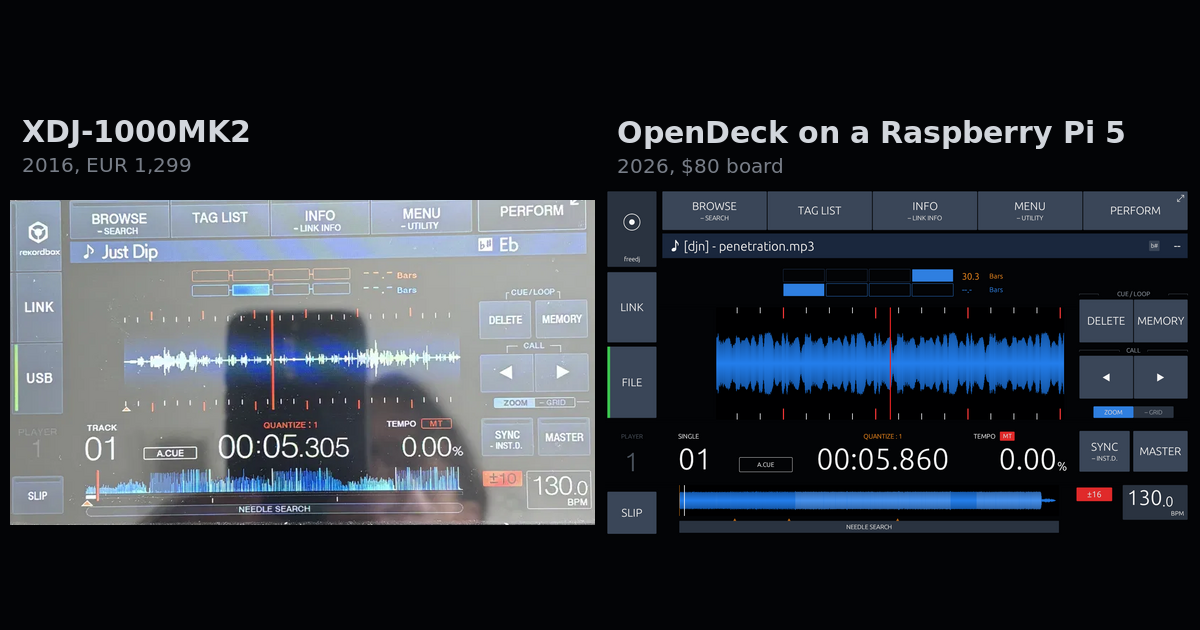Click the [djn] - penetration.mp3 track title
Viewport: 1200px width, 630px height.
tap(749, 246)
